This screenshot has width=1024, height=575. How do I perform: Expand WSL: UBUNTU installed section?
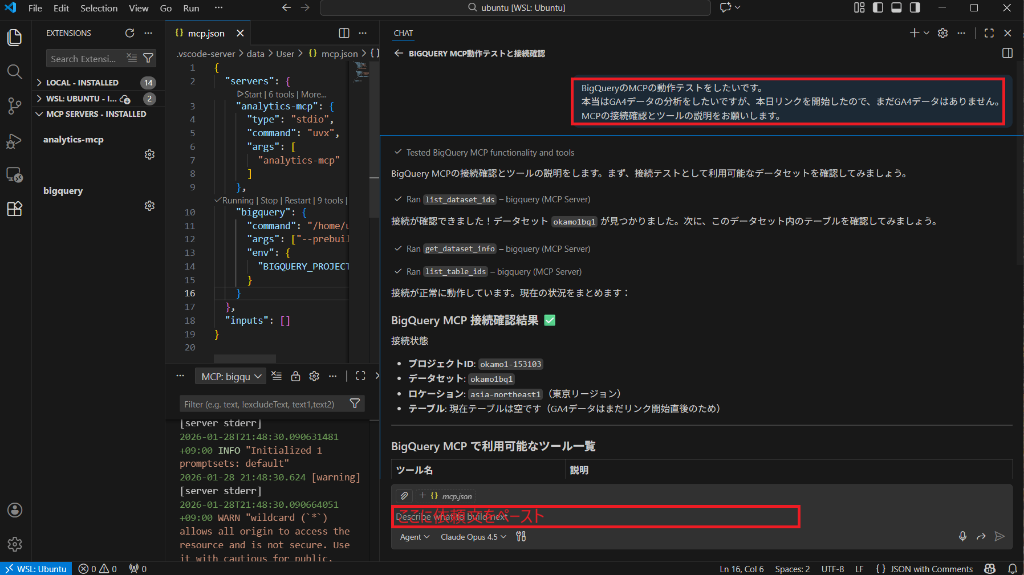[x=98, y=99]
